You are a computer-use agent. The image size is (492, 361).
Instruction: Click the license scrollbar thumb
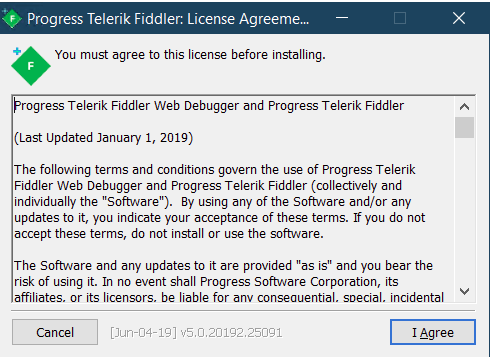tap(464, 127)
